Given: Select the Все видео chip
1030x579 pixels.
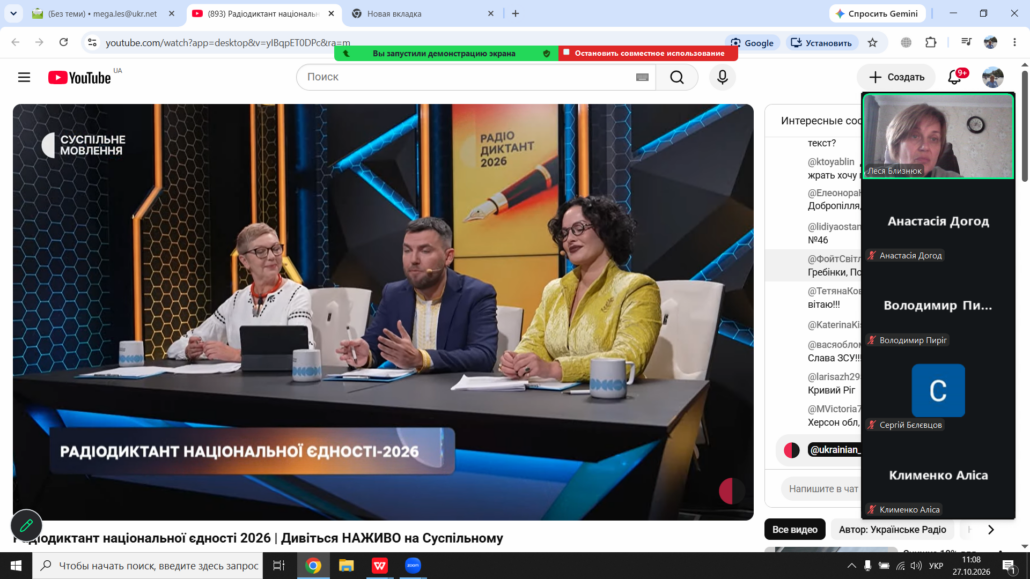Looking at the screenshot, I should (795, 530).
